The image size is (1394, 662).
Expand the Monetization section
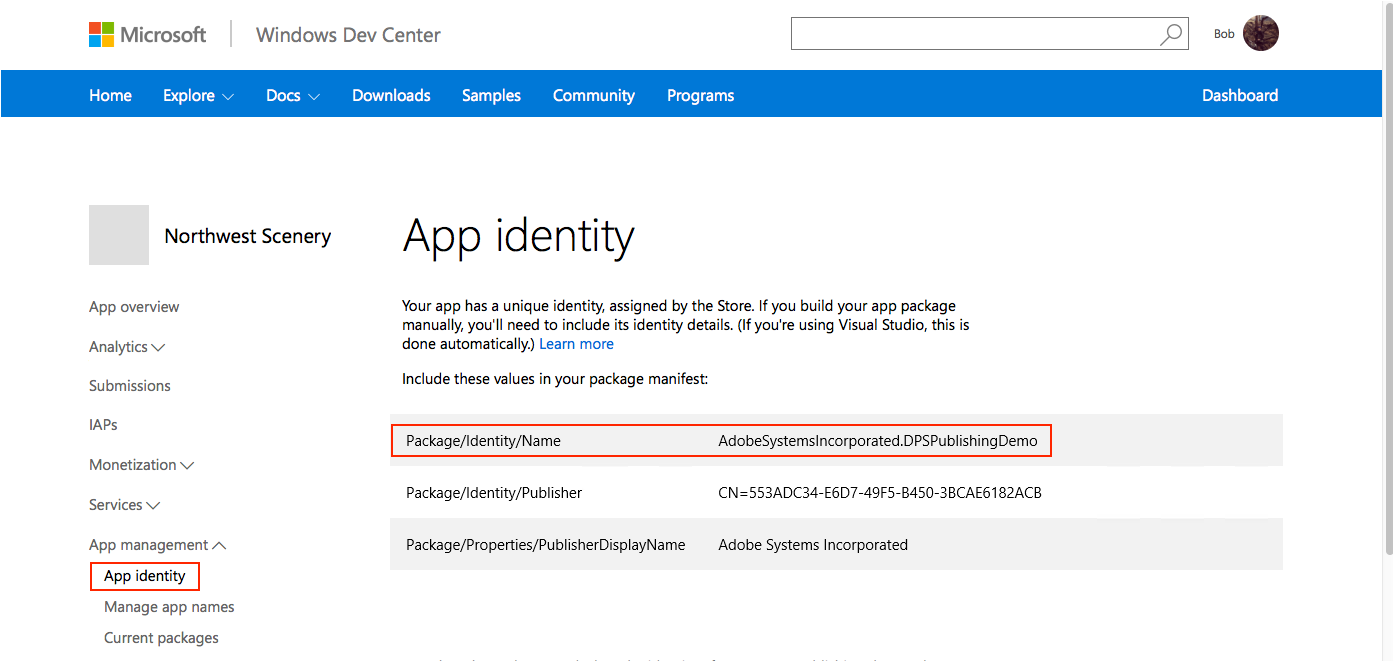tap(141, 465)
